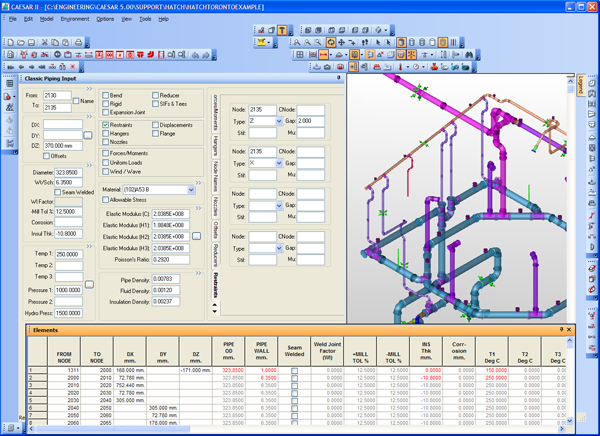
Task: Uncheck the Restraints checkbox
Action: coord(106,125)
